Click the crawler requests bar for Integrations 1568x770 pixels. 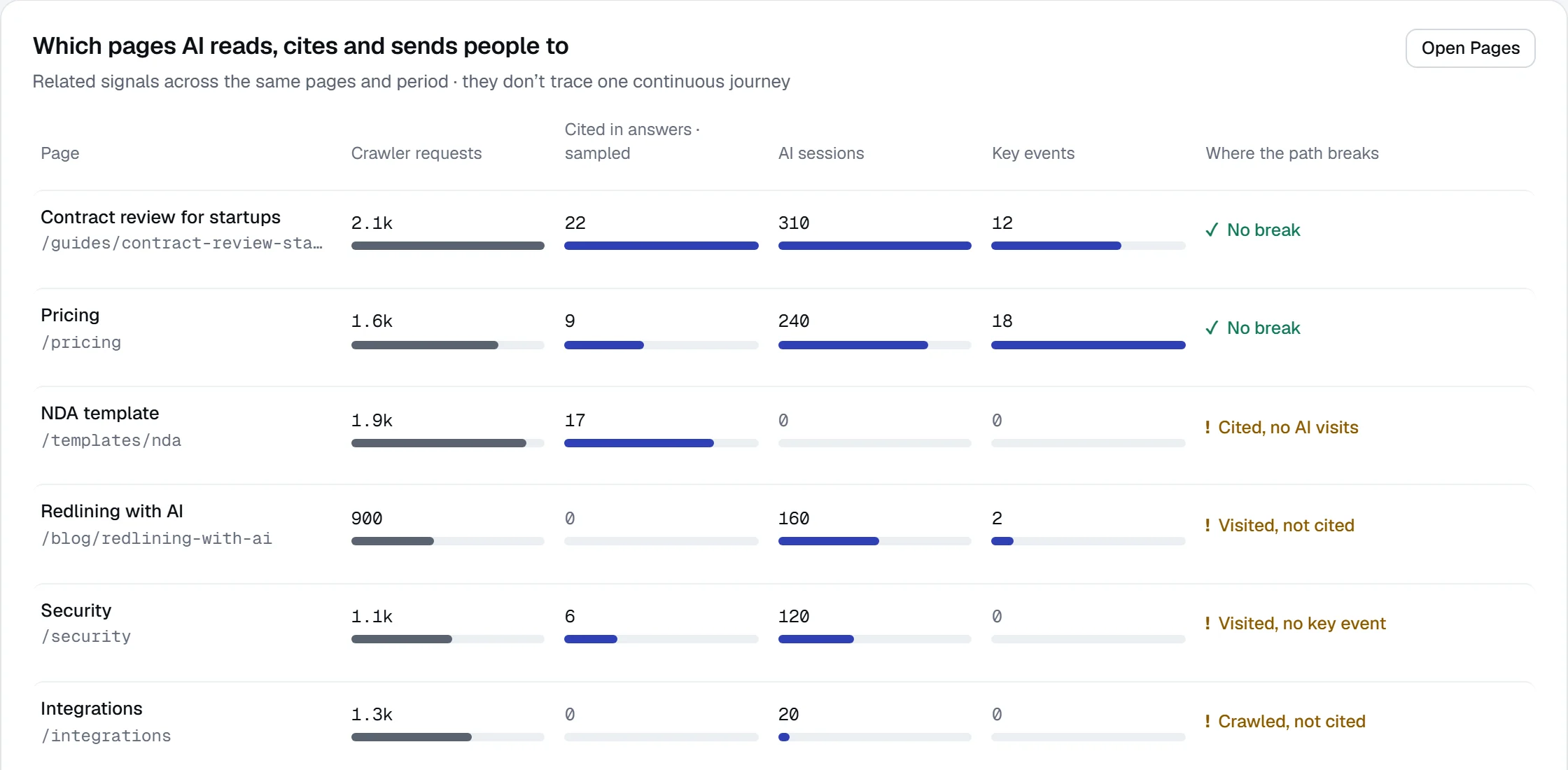(x=448, y=737)
